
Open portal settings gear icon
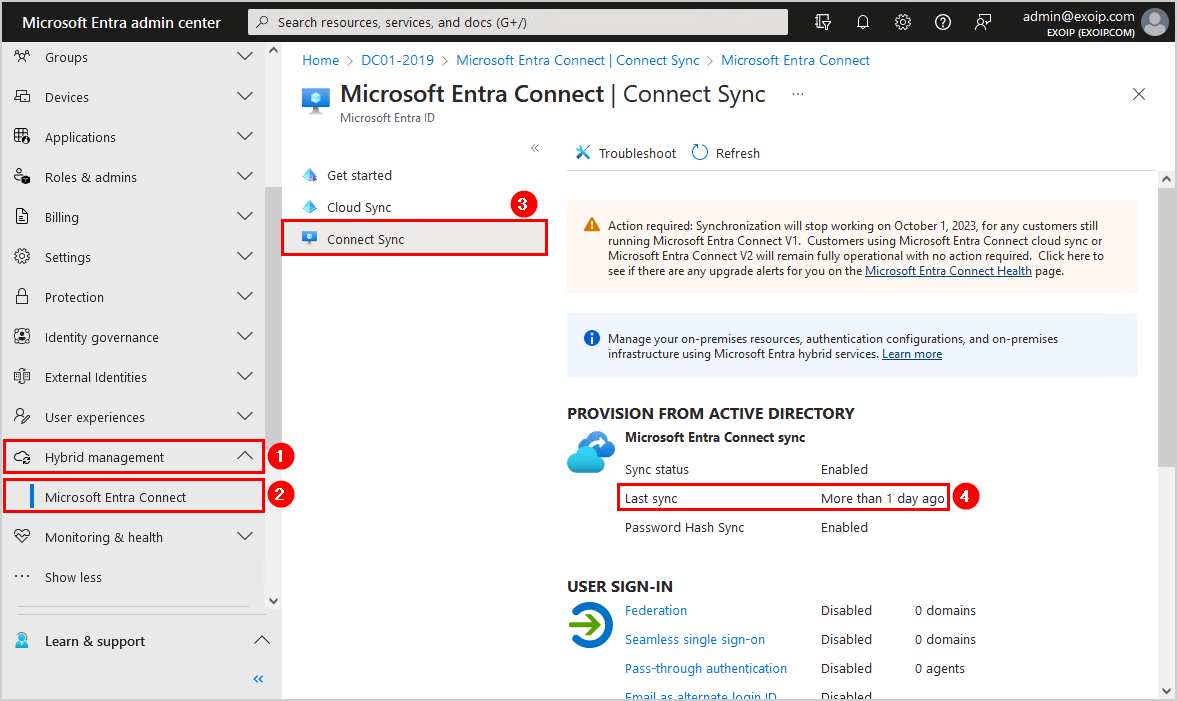click(903, 22)
